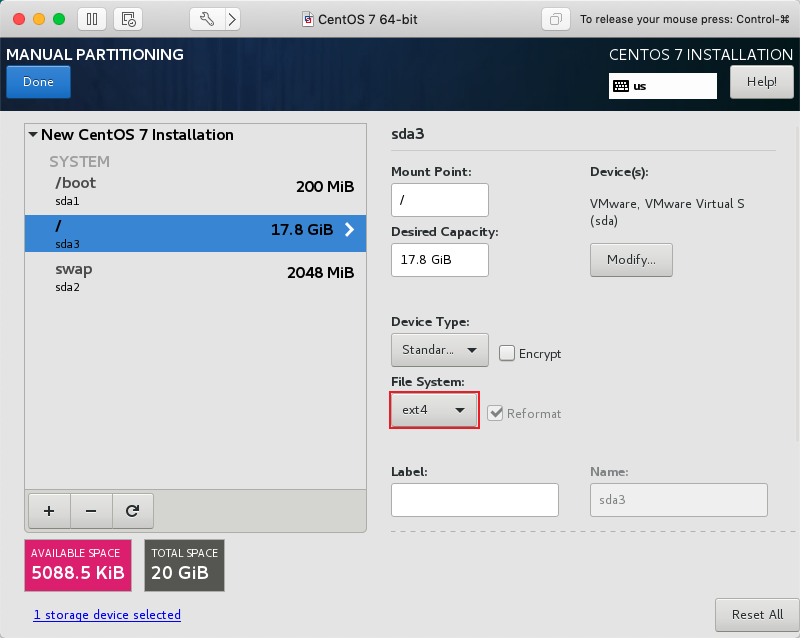Click the AVAILABLE SPACE 5088.5 KiB box
This screenshot has height=638, width=800.
coord(78,566)
